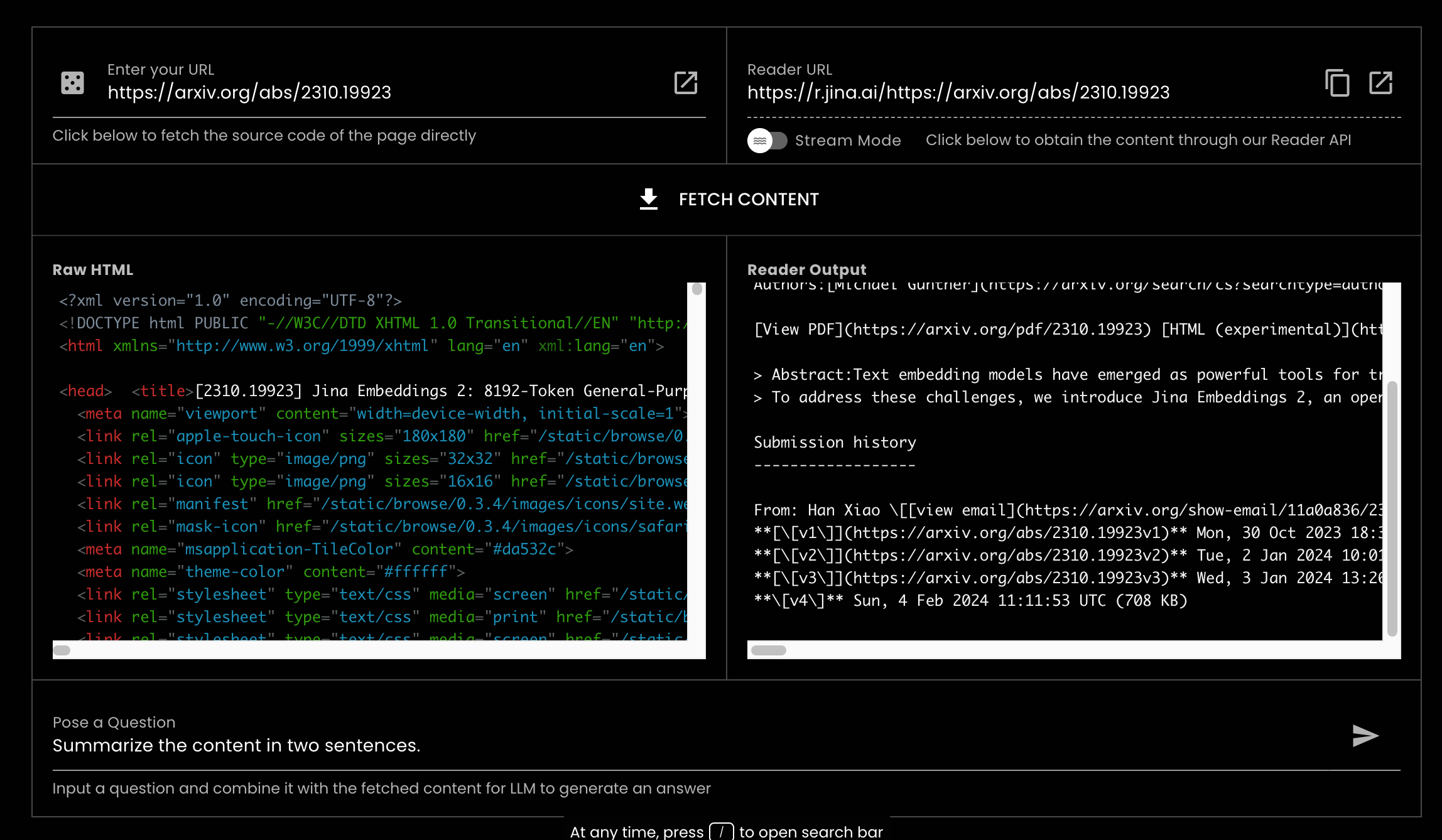Click the random URL dice icon
This screenshot has height=840, width=1442.
(72, 83)
